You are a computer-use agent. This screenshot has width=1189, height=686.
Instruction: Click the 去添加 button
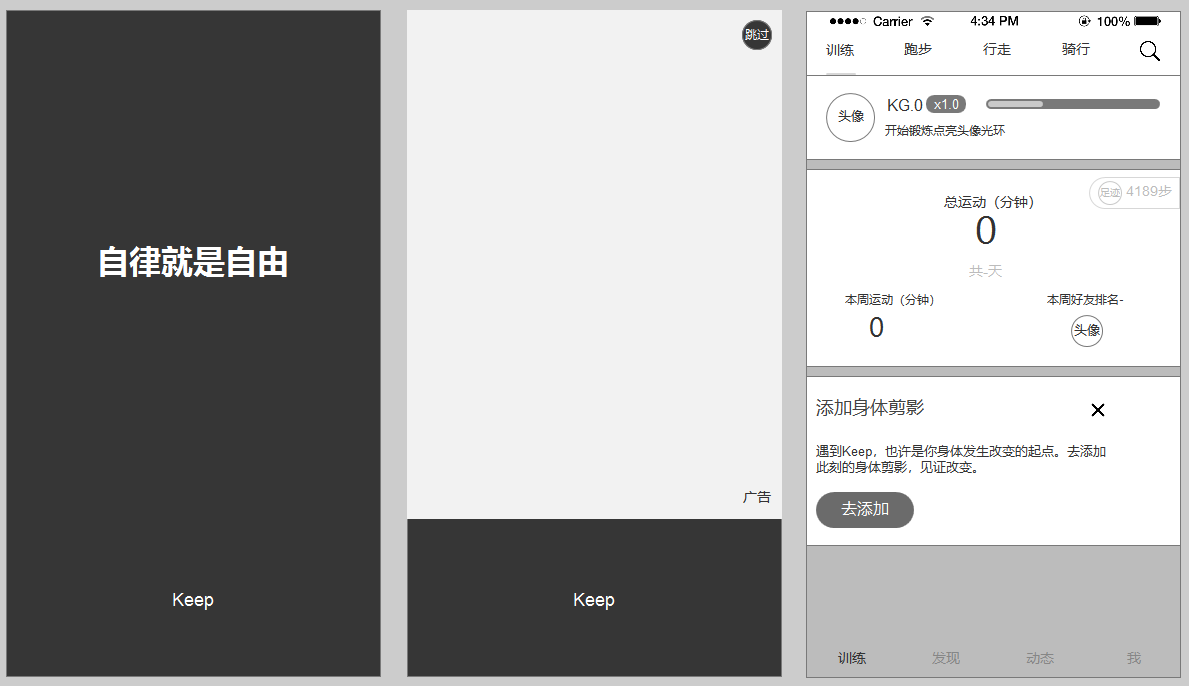(x=864, y=509)
